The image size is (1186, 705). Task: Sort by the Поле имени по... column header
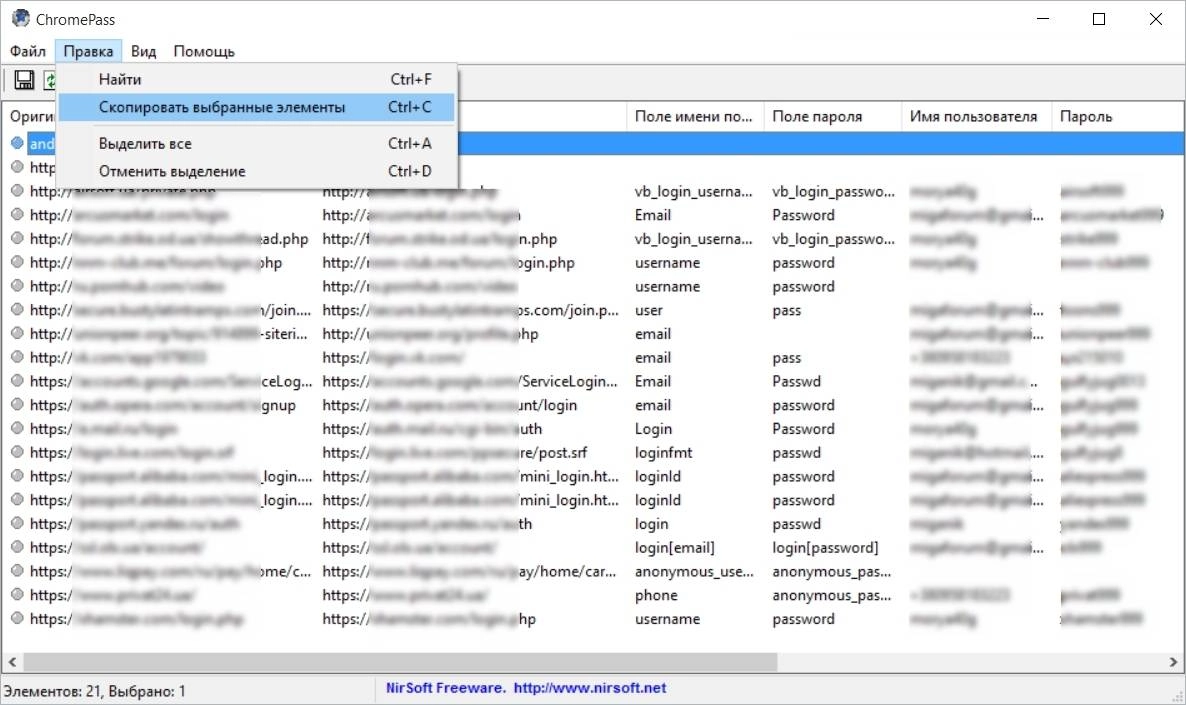pos(695,116)
